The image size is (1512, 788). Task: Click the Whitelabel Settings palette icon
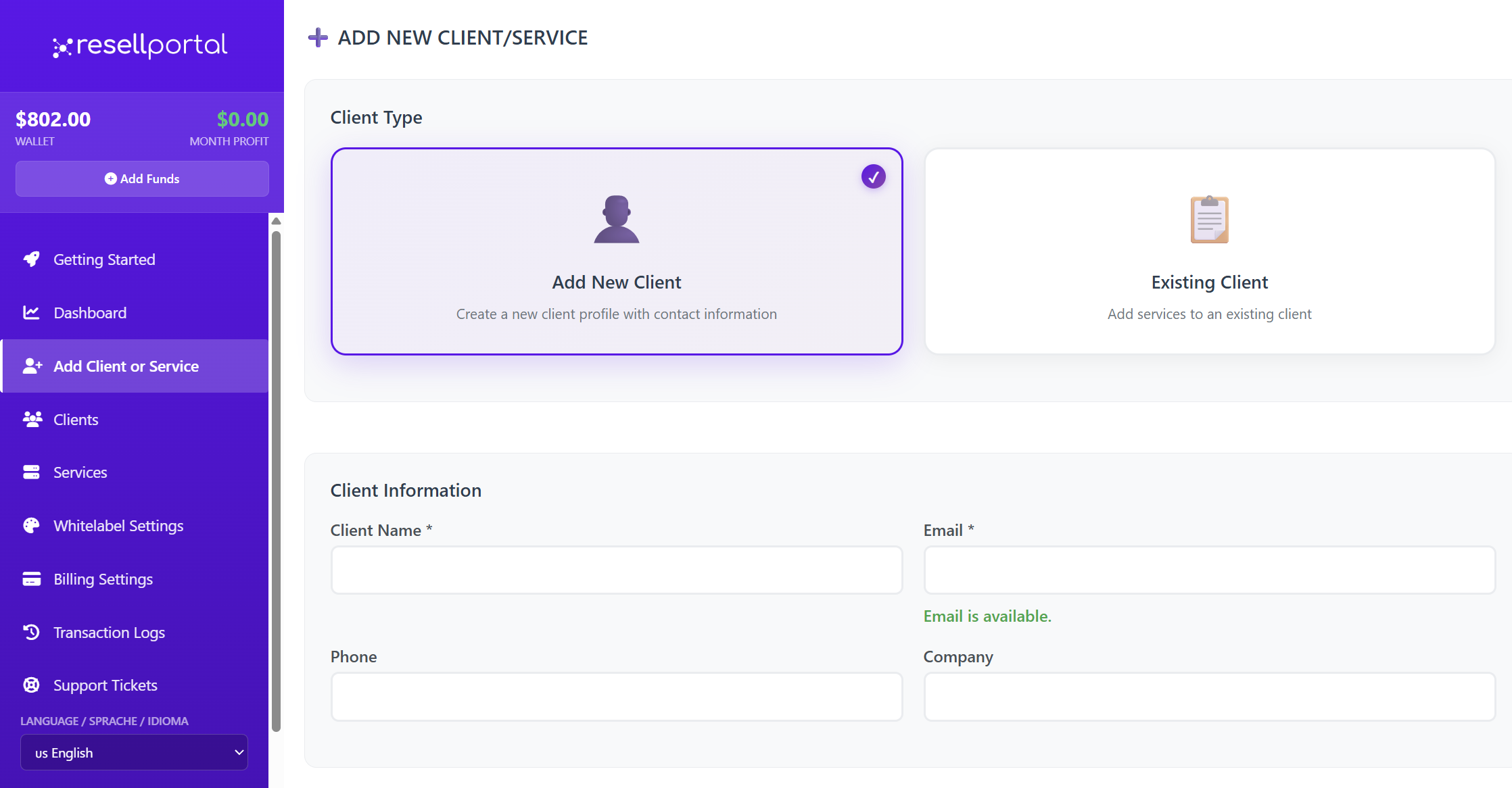[x=31, y=526]
